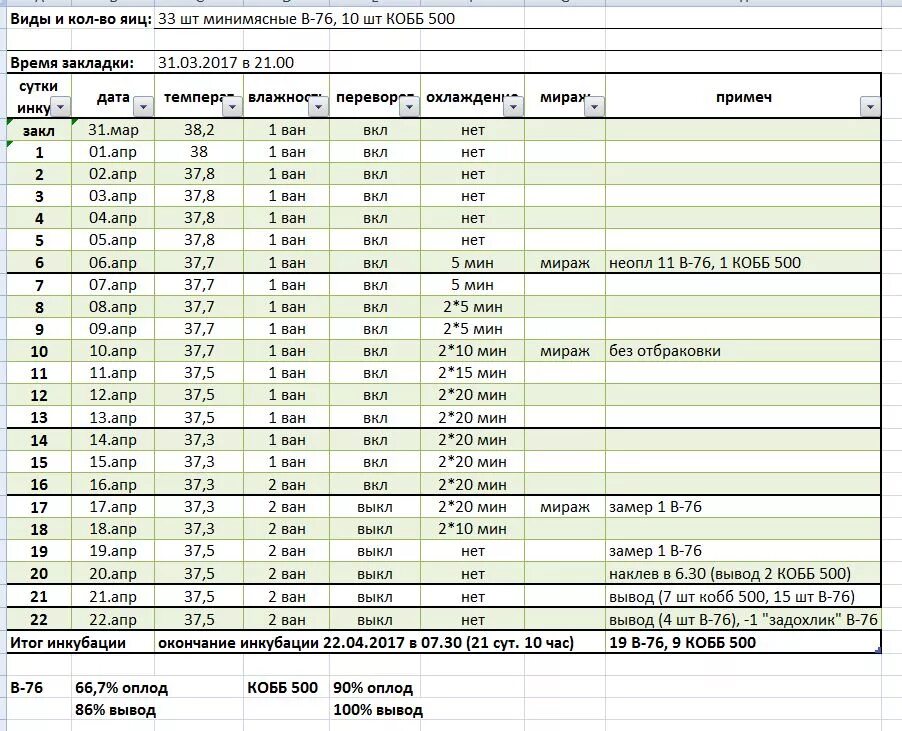Select temperature cell '38' in the 01.апр row

[x=199, y=152]
